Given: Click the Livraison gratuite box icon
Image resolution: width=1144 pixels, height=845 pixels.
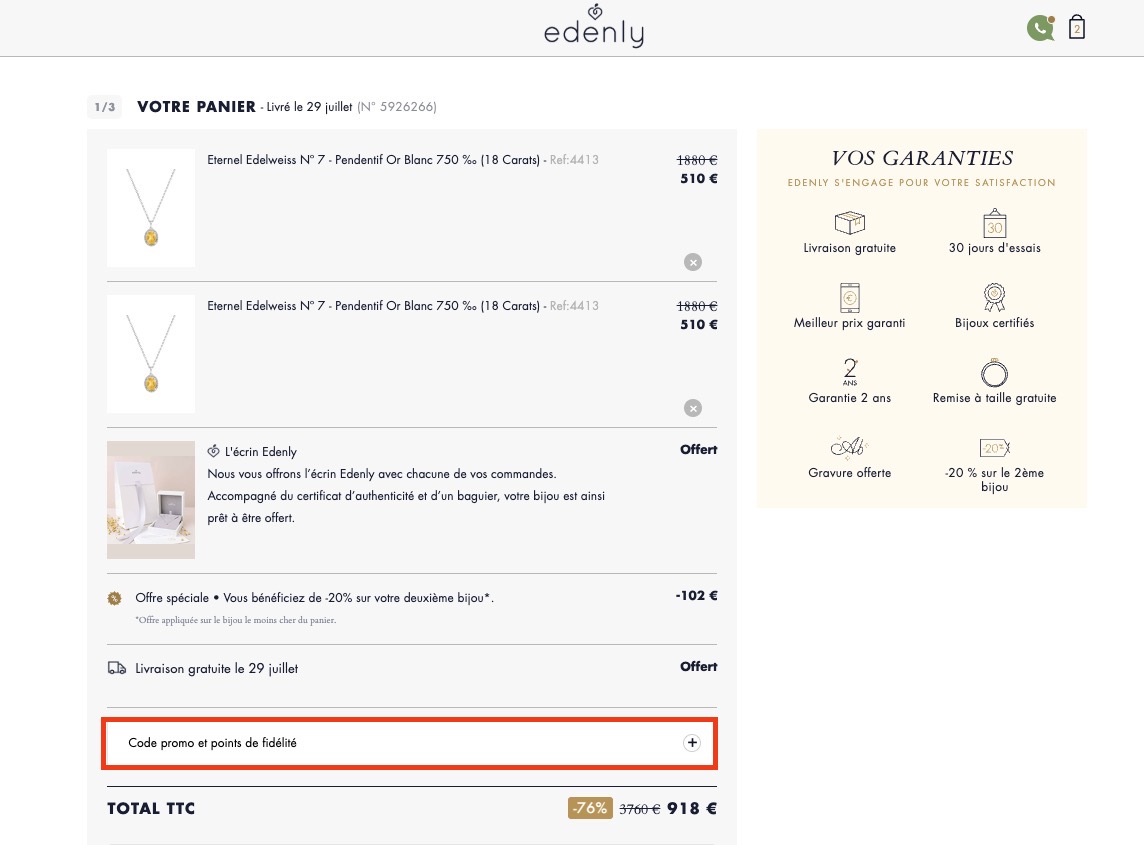Looking at the screenshot, I should point(849,223).
